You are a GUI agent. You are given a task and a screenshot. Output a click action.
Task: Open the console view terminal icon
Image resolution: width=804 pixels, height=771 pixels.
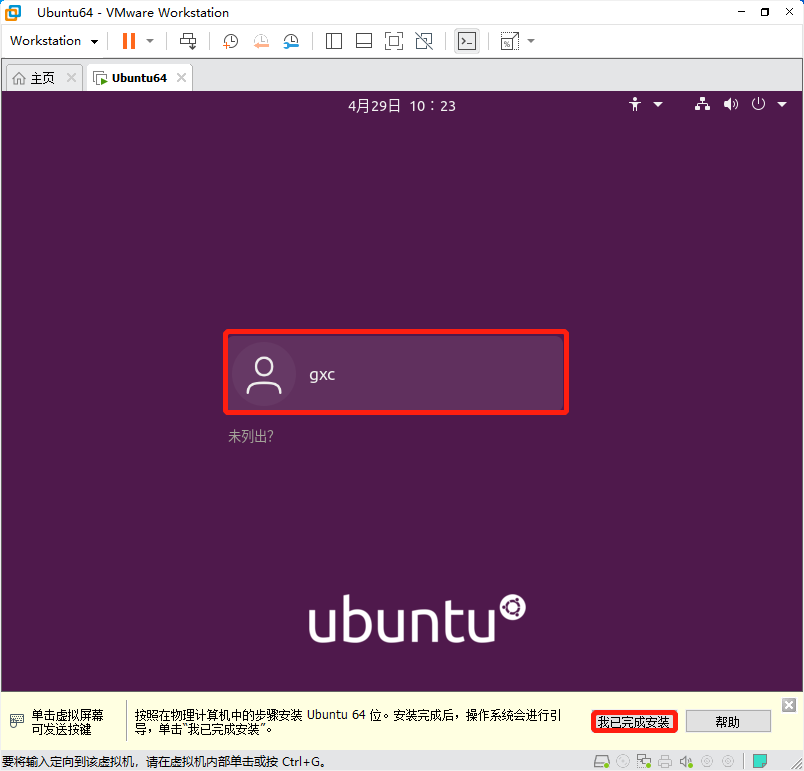(x=467, y=41)
